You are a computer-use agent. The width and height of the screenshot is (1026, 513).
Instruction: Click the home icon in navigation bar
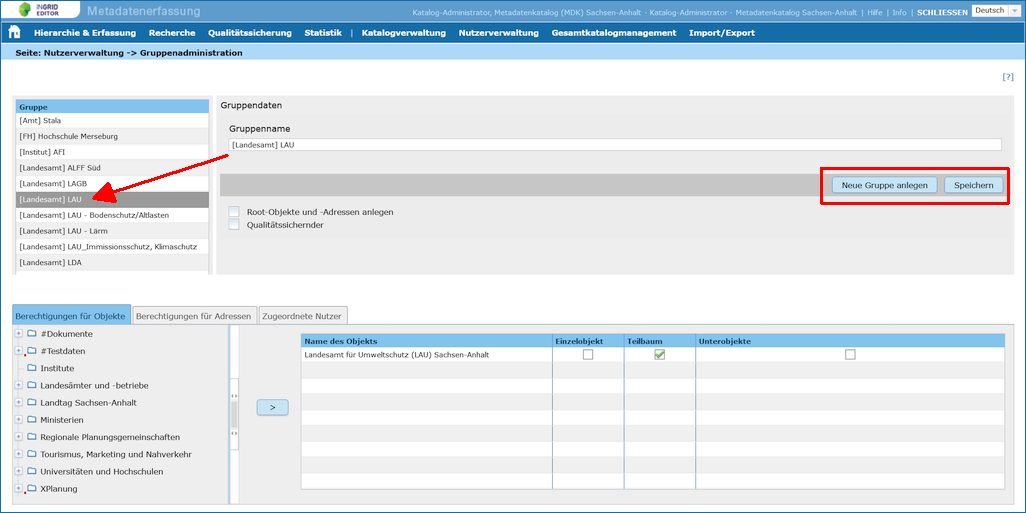tap(14, 33)
